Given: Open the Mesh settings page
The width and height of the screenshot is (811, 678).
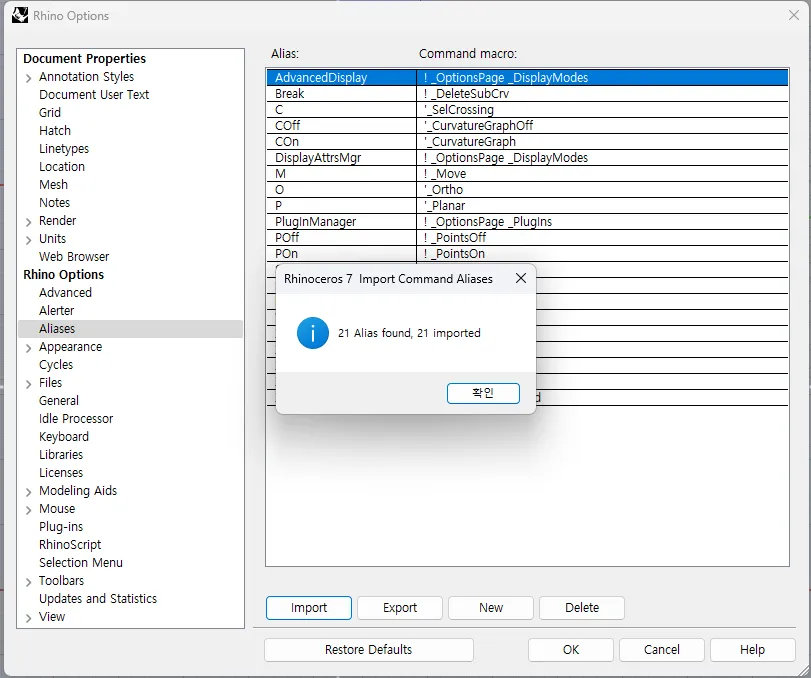Looking at the screenshot, I should pos(53,185).
